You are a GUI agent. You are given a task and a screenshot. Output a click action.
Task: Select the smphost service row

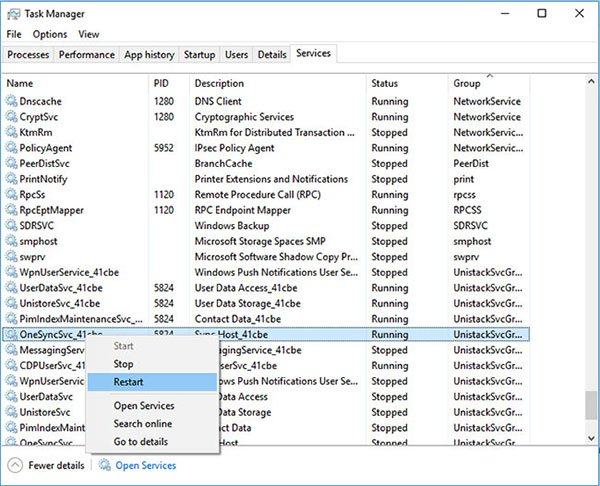click(x=38, y=241)
